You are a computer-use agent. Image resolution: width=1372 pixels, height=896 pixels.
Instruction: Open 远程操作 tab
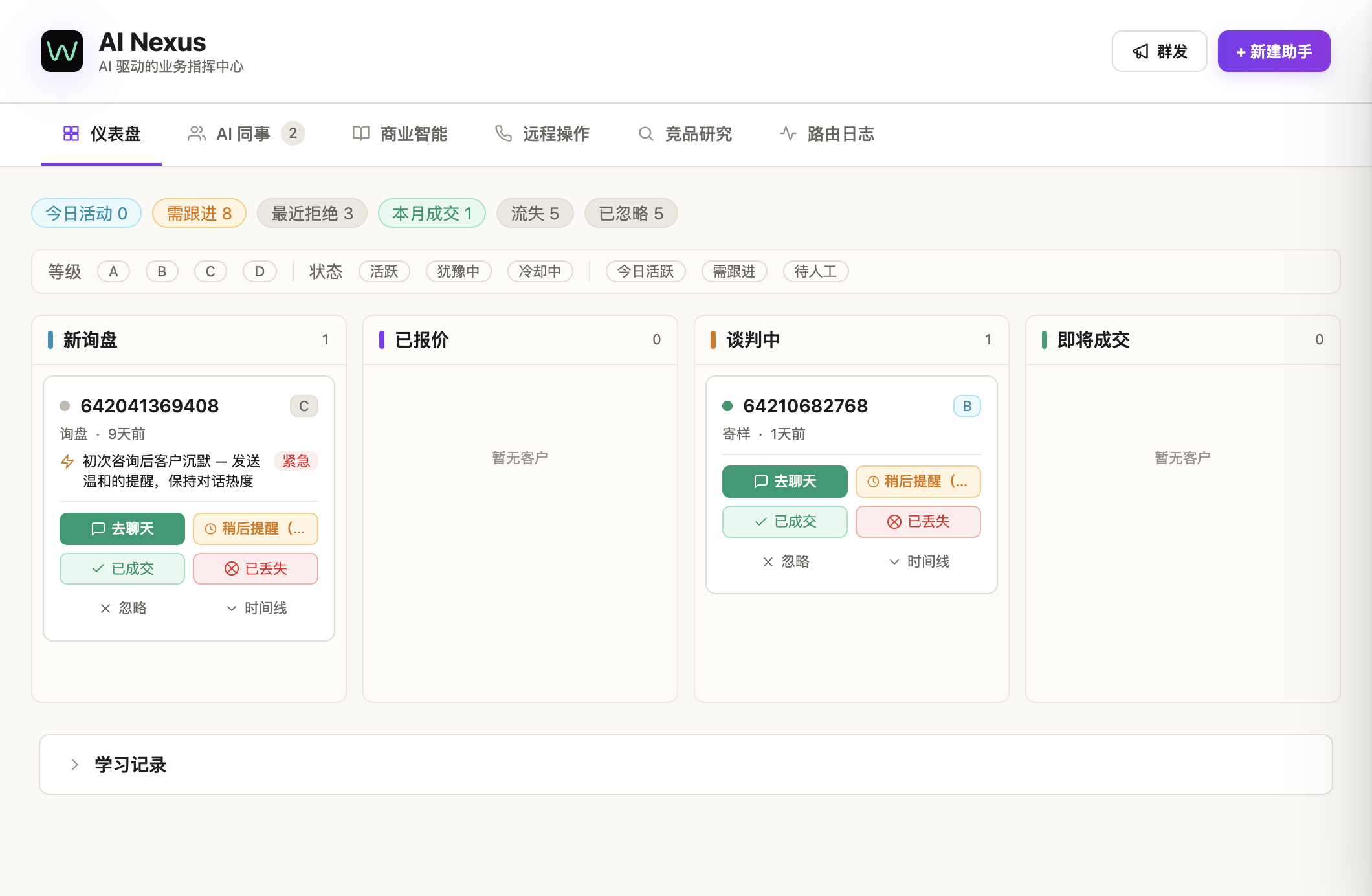[542, 134]
